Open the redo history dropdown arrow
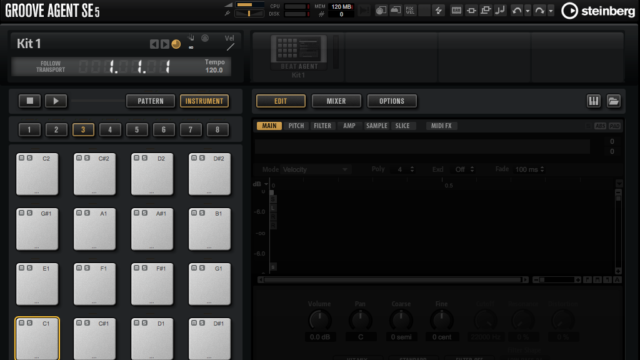The width and height of the screenshot is (640, 360). click(551, 11)
